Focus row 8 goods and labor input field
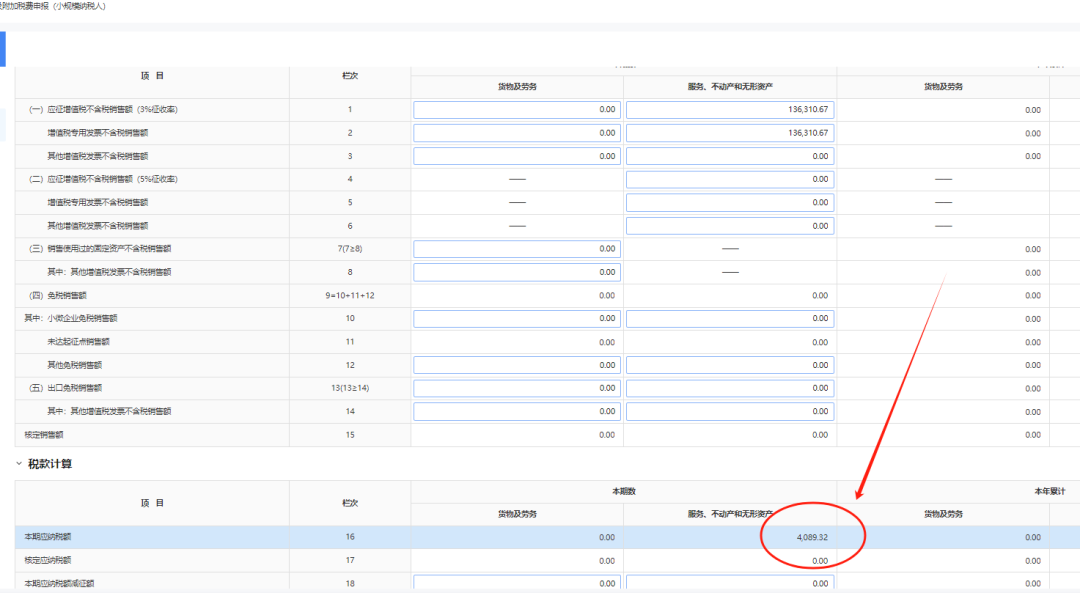 (517, 272)
